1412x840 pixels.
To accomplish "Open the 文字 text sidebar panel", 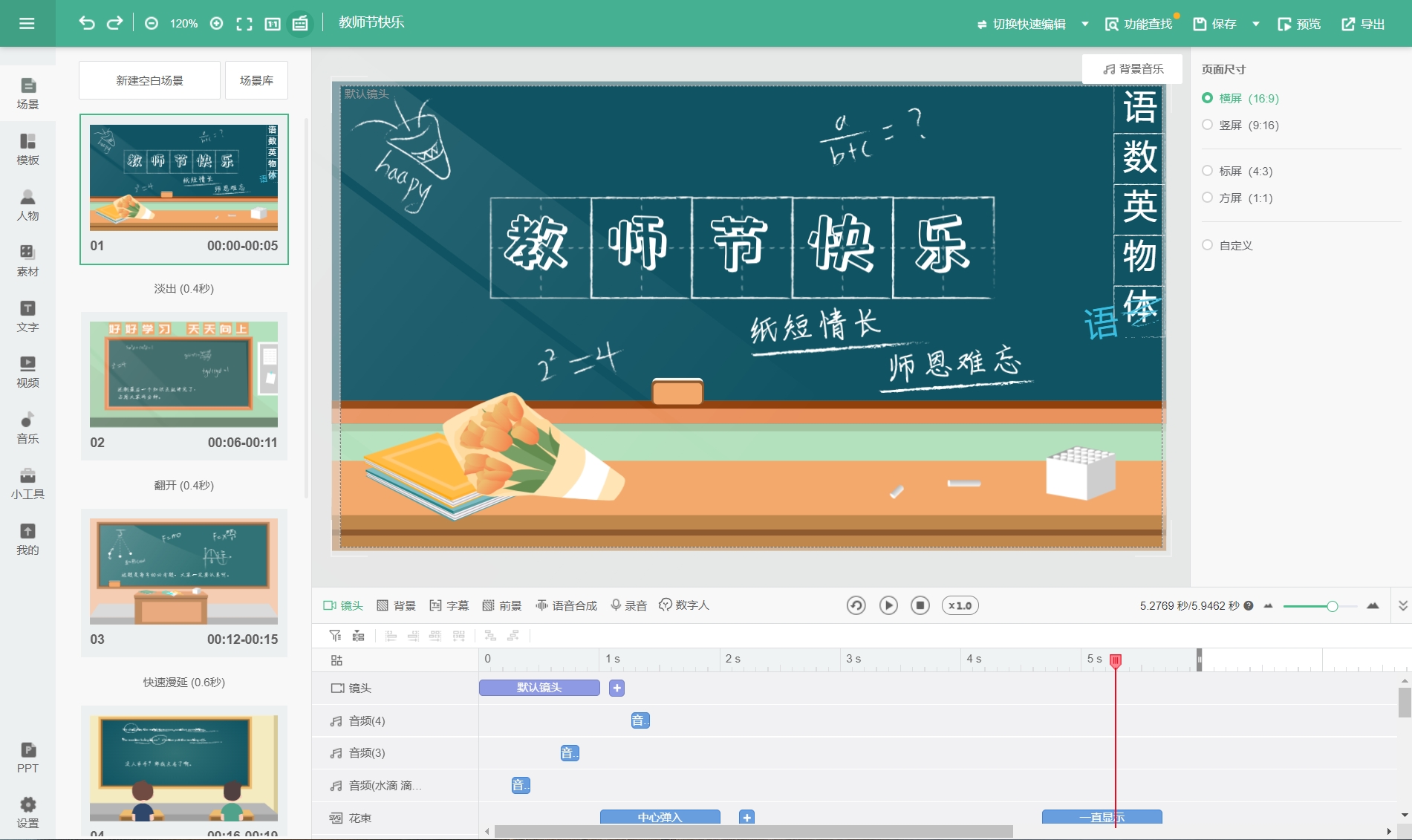I will click(x=27, y=316).
